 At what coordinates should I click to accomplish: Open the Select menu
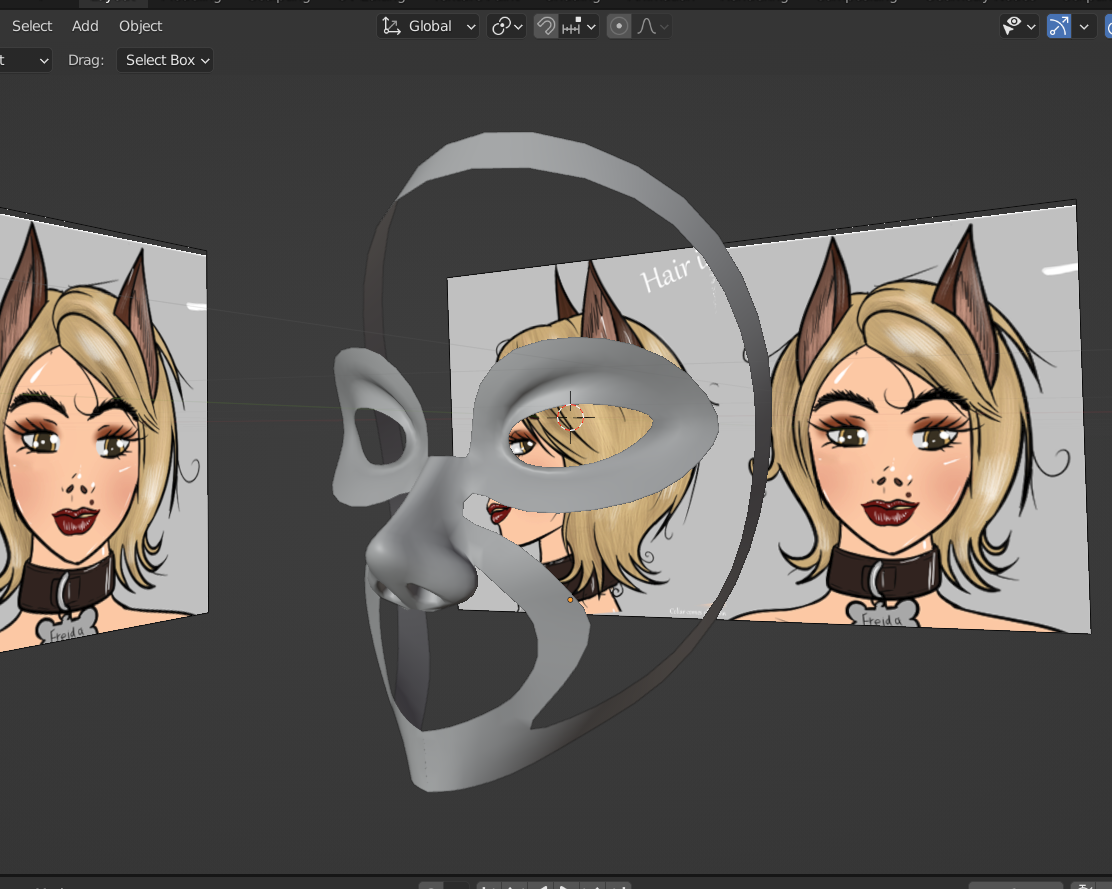32,26
